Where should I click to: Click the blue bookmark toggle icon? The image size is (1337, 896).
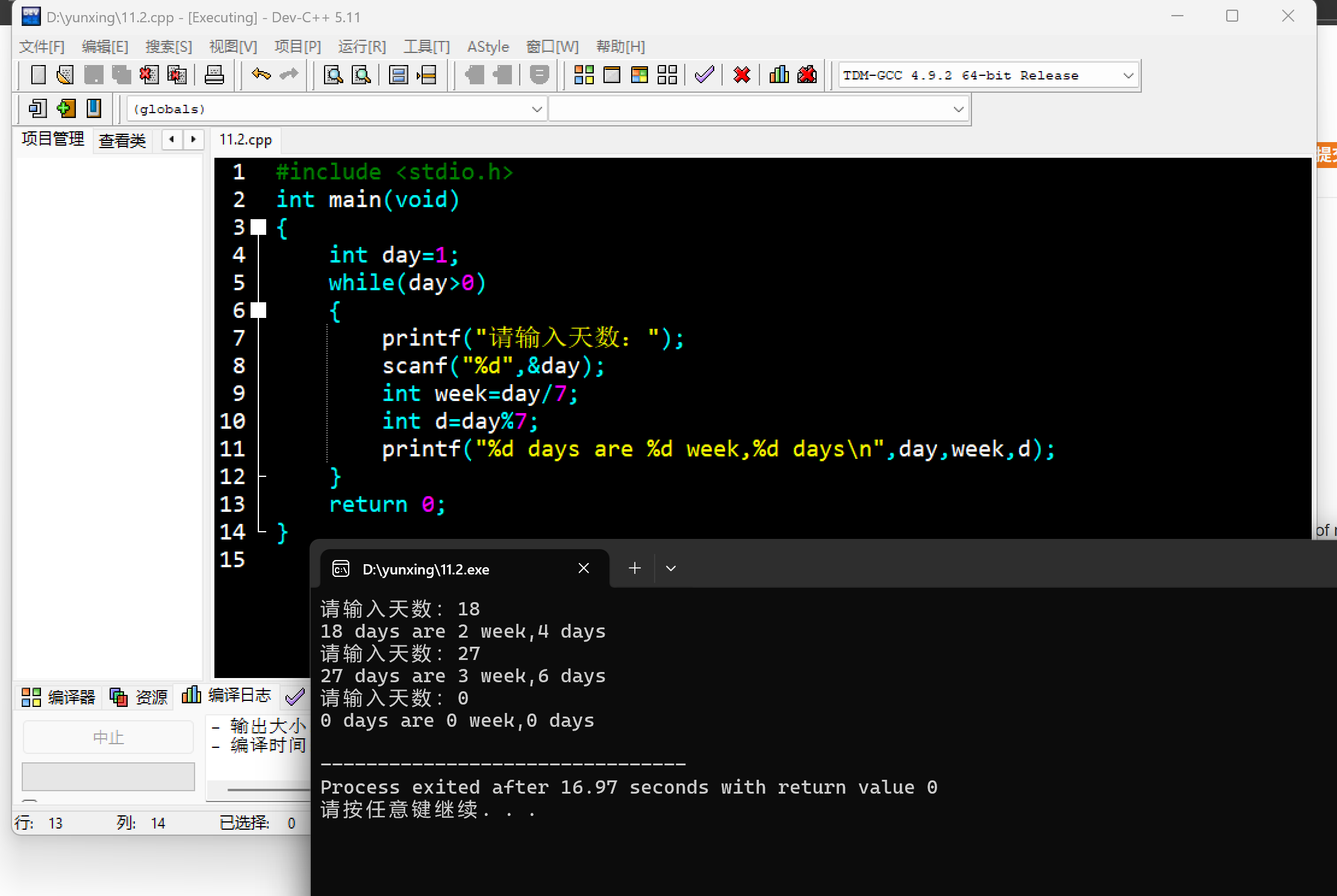[94, 108]
